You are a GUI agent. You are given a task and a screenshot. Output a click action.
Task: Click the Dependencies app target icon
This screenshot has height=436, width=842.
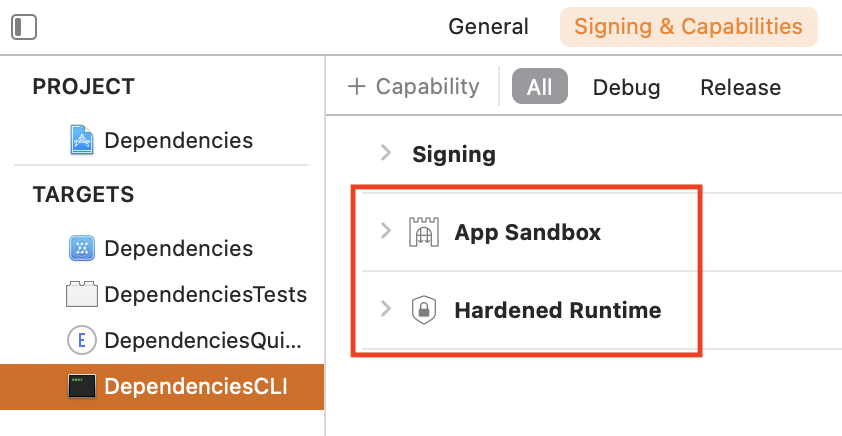[81, 248]
